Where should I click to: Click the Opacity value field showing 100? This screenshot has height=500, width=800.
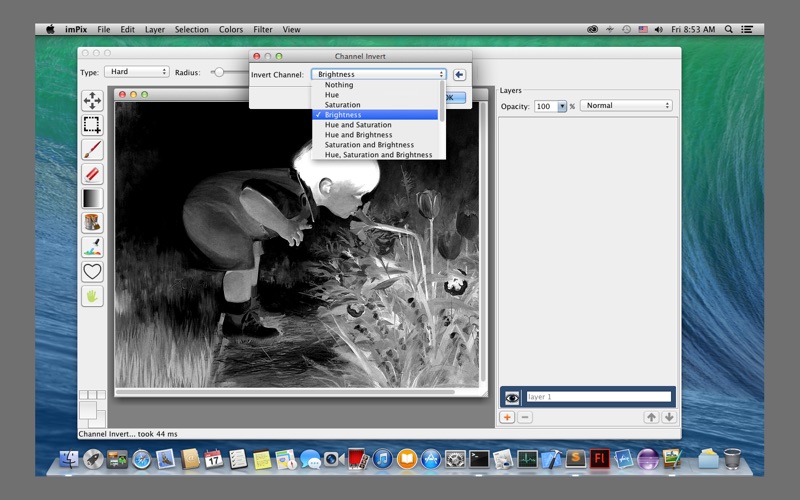(x=545, y=106)
